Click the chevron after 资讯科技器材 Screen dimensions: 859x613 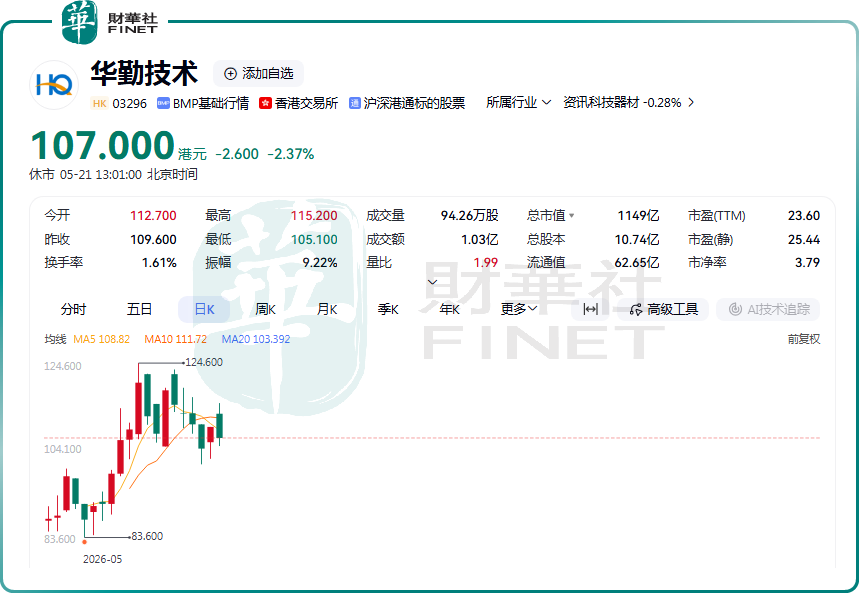click(x=691, y=102)
